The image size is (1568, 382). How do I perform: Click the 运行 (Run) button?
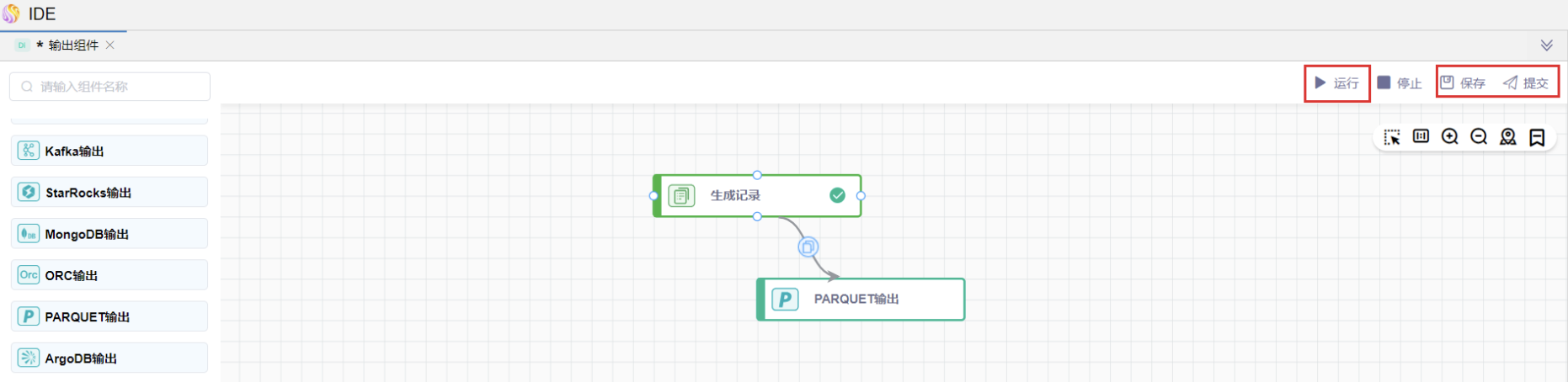pos(1336,83)
